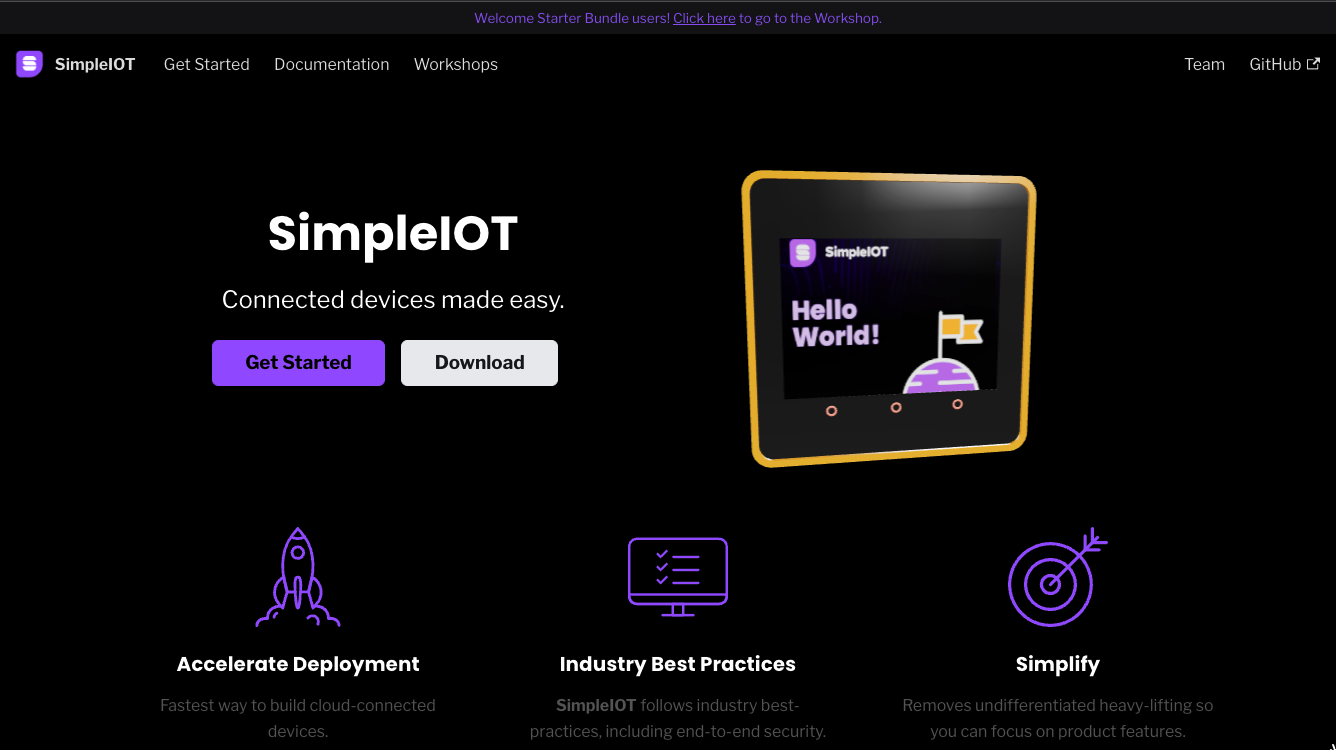
Task: Click the bullseye target icon above Simplify
Action: pos(1053,578)
